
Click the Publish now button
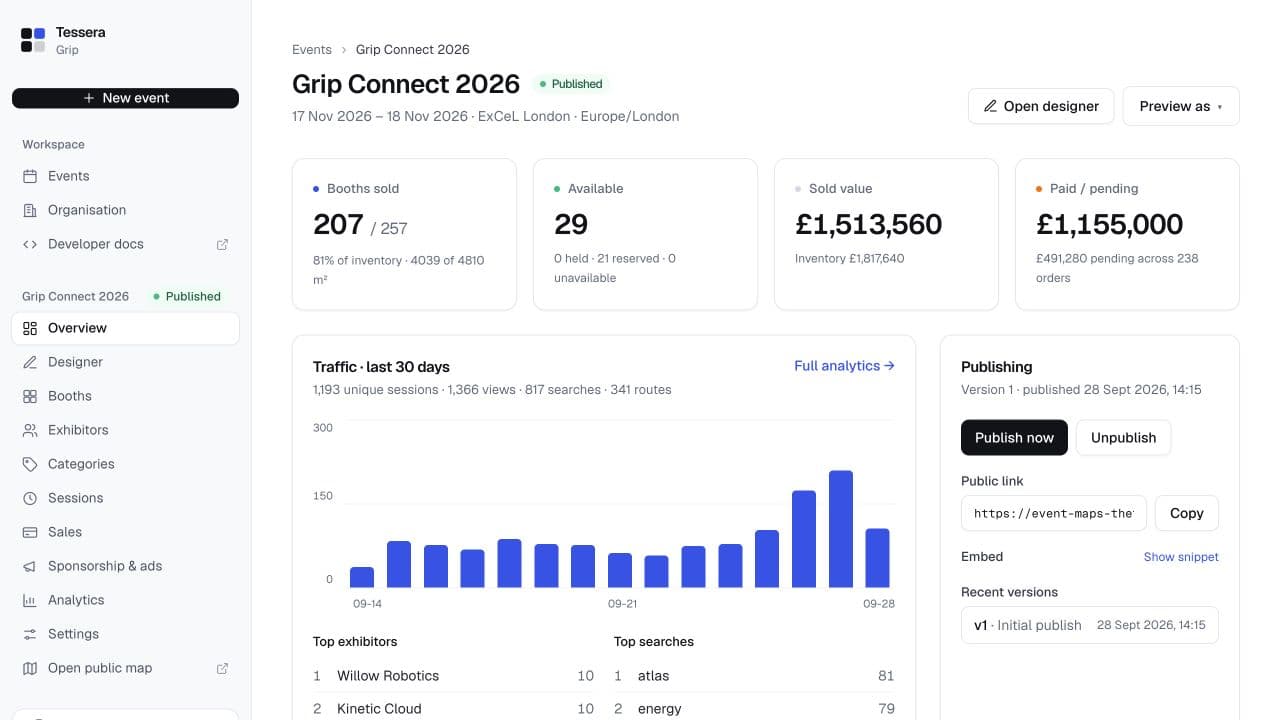1014,437
